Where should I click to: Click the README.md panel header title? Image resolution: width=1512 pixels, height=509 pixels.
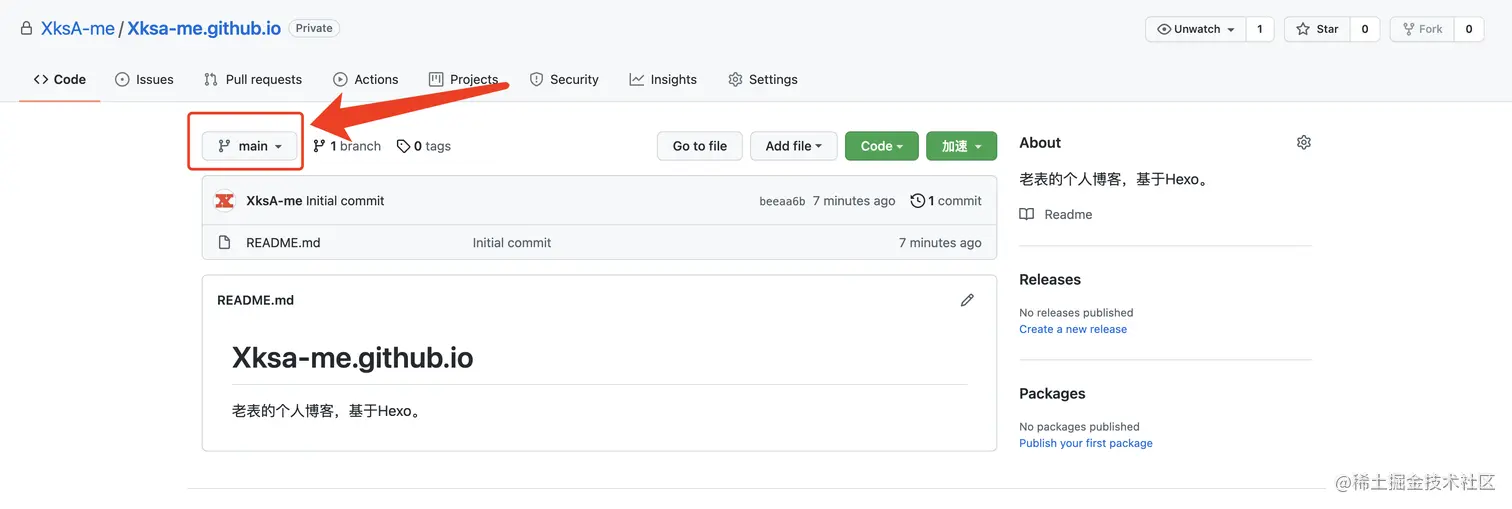click(255, 300)
